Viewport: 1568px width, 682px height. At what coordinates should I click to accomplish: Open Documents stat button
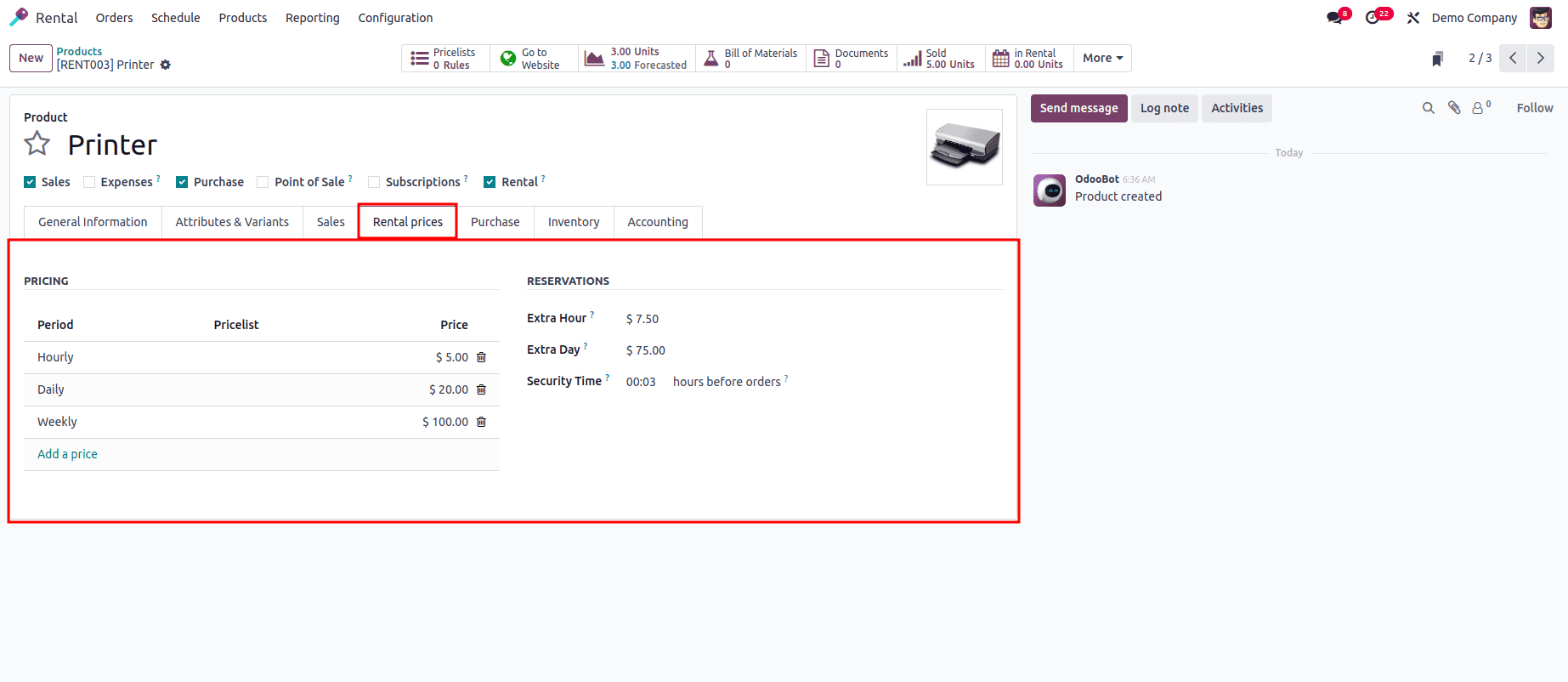coord(851,59)
